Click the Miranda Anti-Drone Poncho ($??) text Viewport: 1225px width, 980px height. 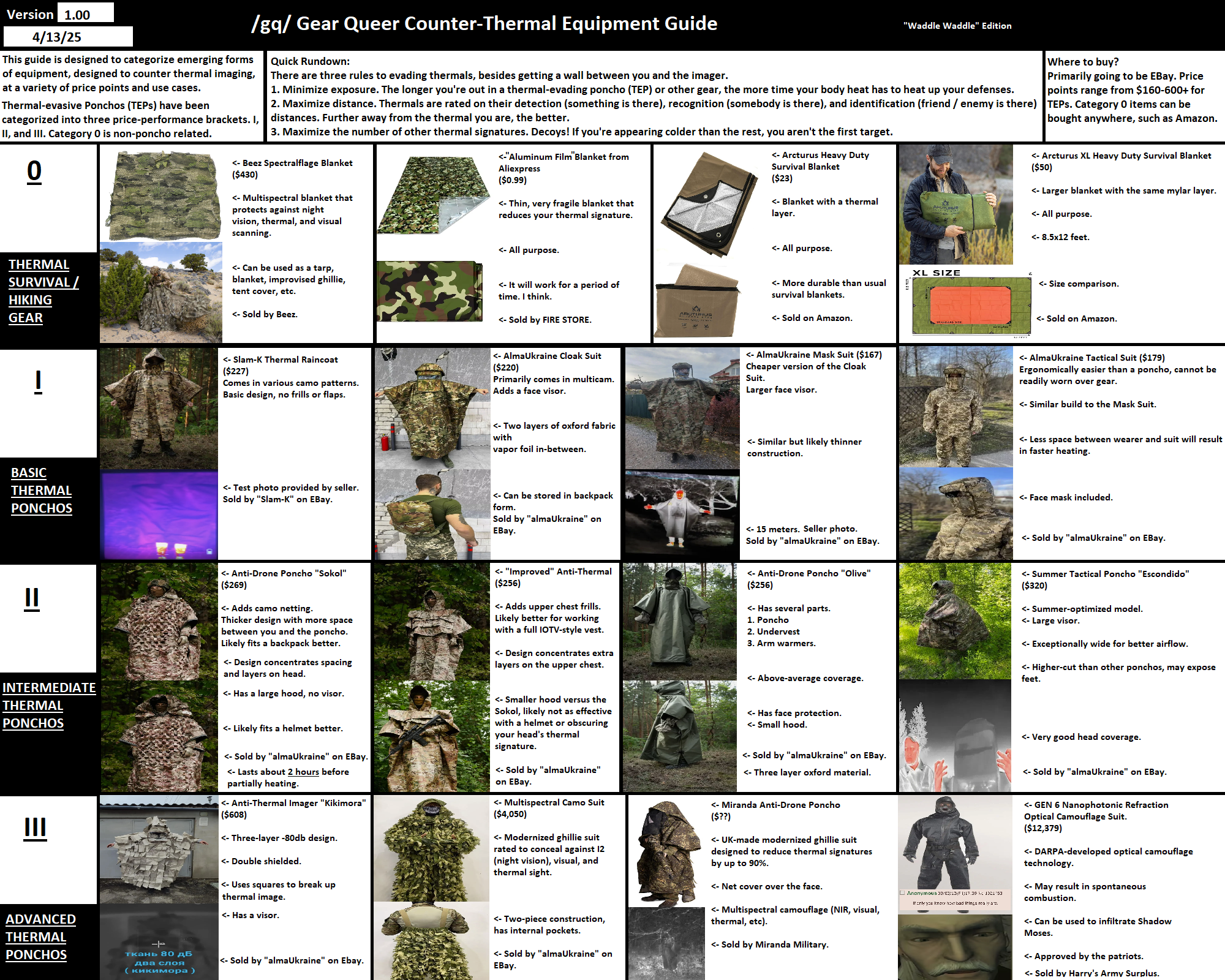click(x=775, y=810)
